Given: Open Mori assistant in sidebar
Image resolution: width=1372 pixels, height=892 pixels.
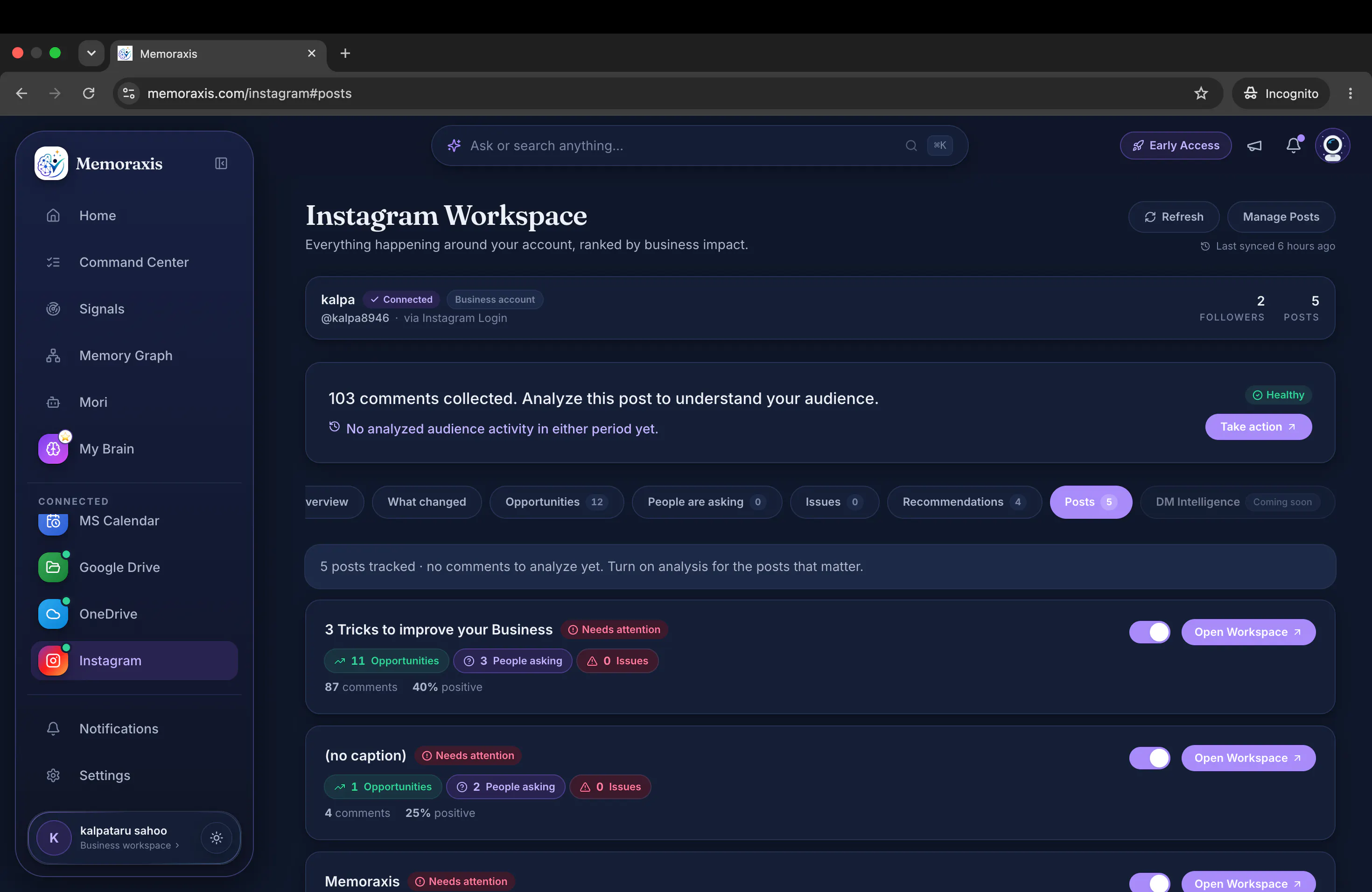Looking at the screenshot, I should [x=134, y=402].
